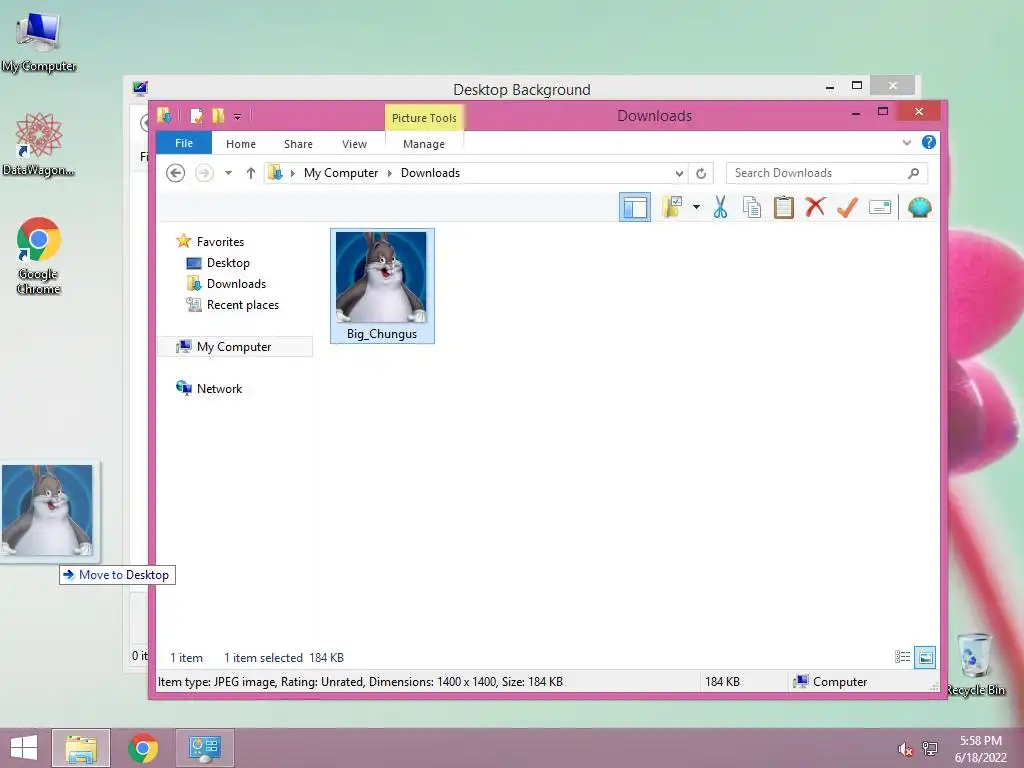Click the Downloads window title bar folder icon
Image resolution: width=1024 pixels, height=768 pixels.
(x=164, y=116)
